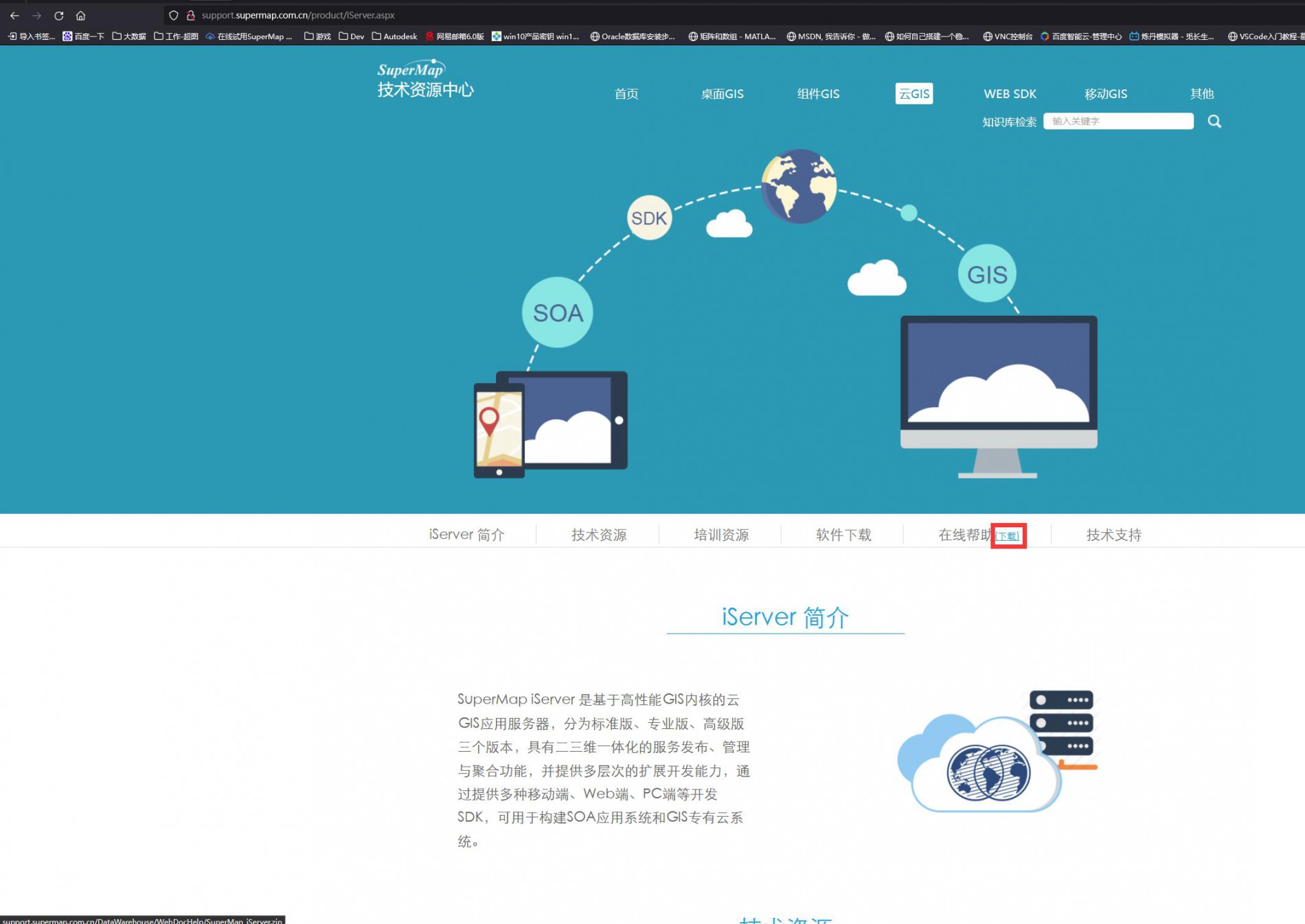The image size is (1305, 924).
Task: Click the SDK circle in the banner
Action: click(649, 218)
